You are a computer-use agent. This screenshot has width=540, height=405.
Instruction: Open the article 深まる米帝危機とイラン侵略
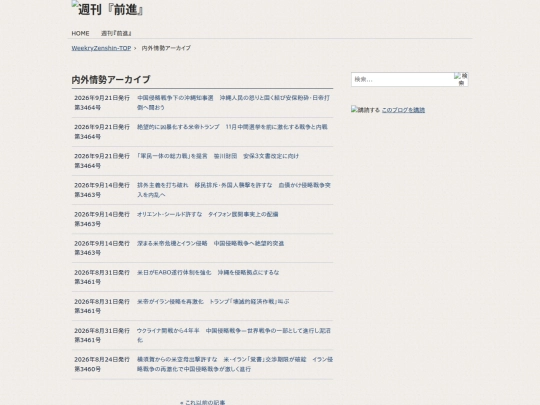pos(210,243)
